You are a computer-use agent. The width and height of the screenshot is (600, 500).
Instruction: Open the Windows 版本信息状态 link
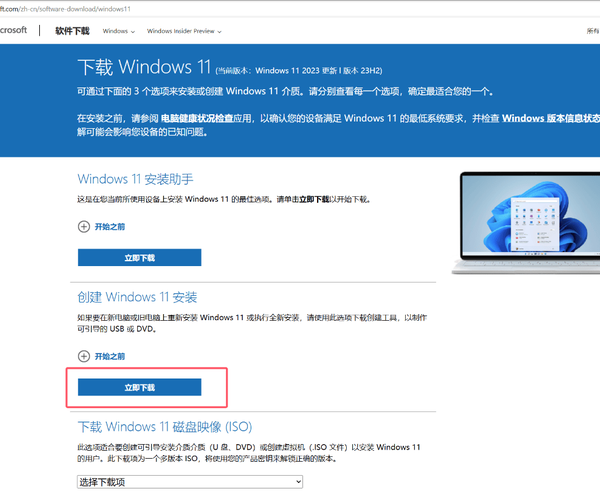tap(551, 119)
